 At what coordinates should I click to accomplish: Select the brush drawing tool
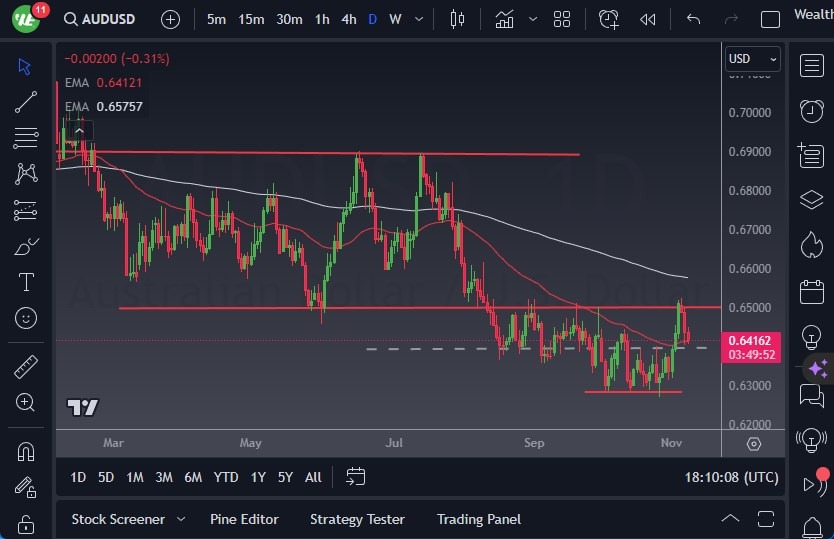(x=26, y=246)
